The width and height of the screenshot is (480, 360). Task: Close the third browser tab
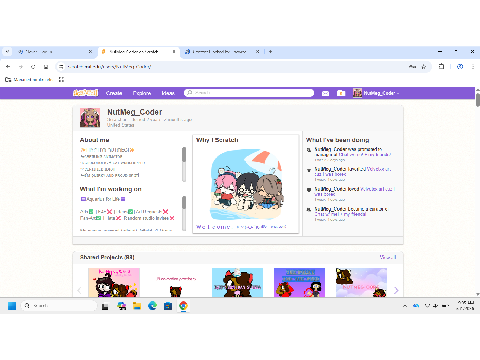(x=257, y=52)
